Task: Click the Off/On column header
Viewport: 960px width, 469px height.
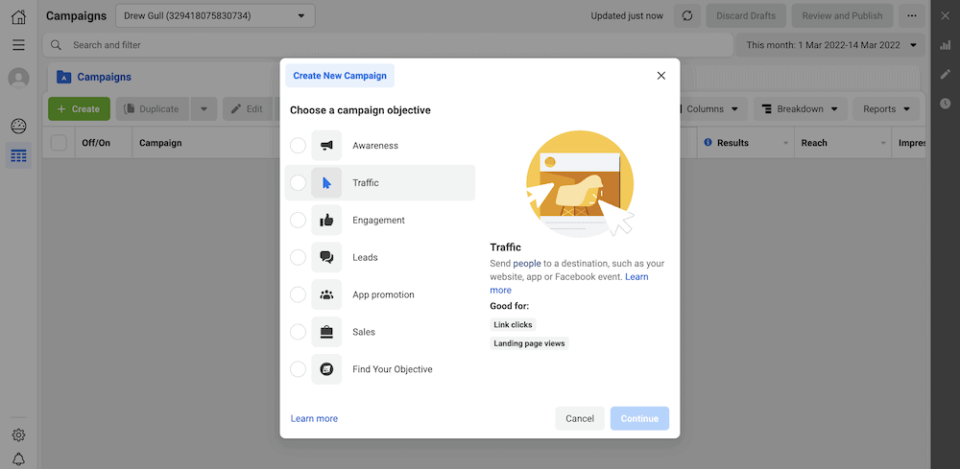Action: [96, 143]
